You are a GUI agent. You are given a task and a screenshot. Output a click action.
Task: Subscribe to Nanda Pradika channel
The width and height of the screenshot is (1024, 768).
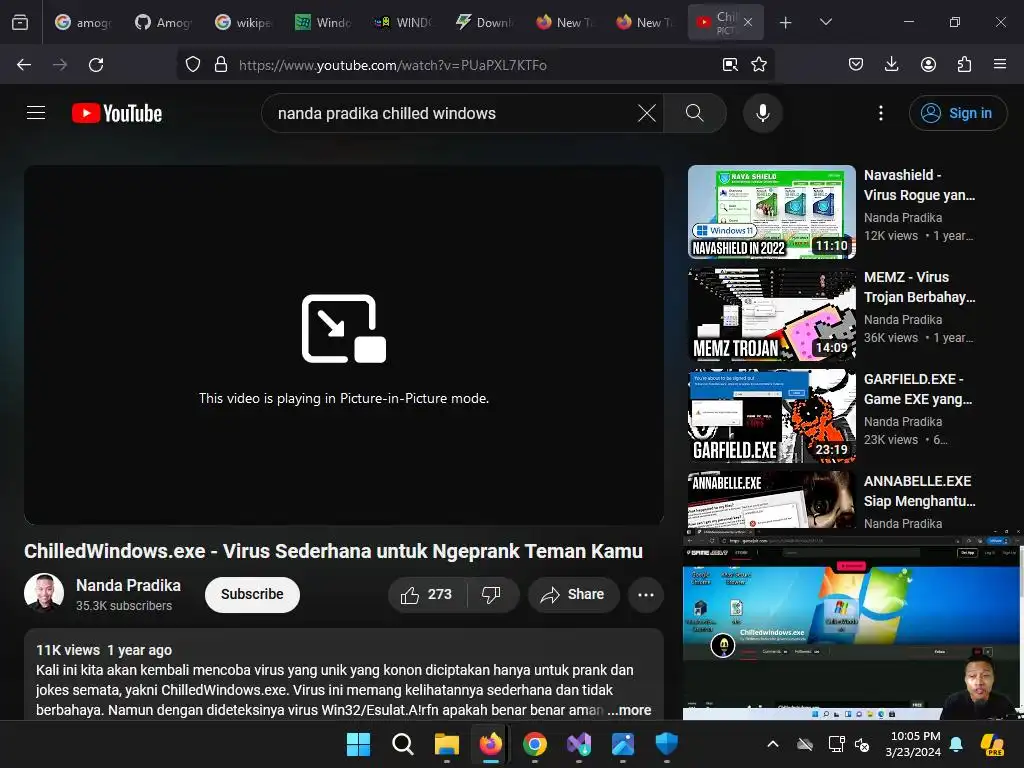[252, 594]
